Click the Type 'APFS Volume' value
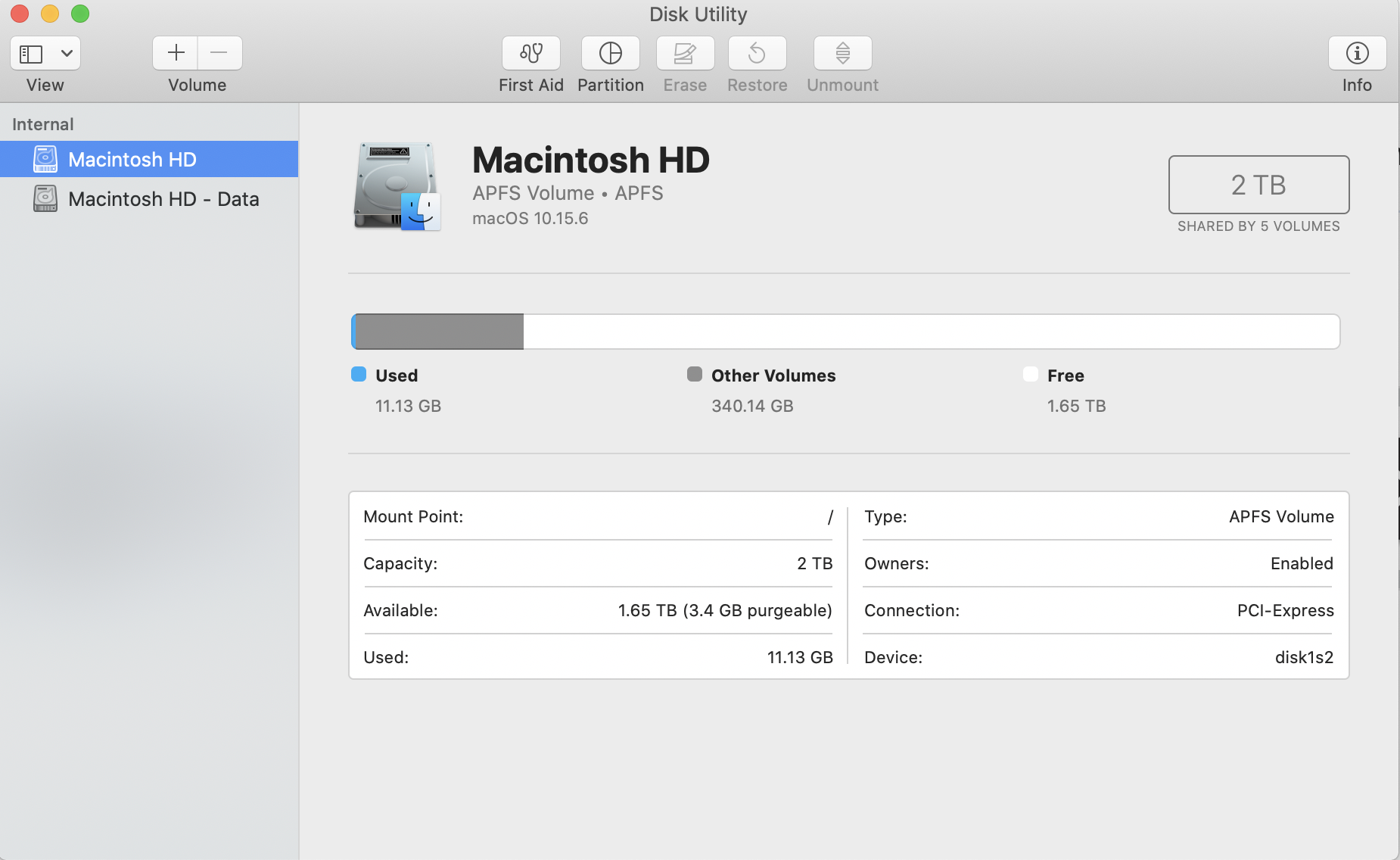The image size is (1400, 860). (x=1281, y=516)
